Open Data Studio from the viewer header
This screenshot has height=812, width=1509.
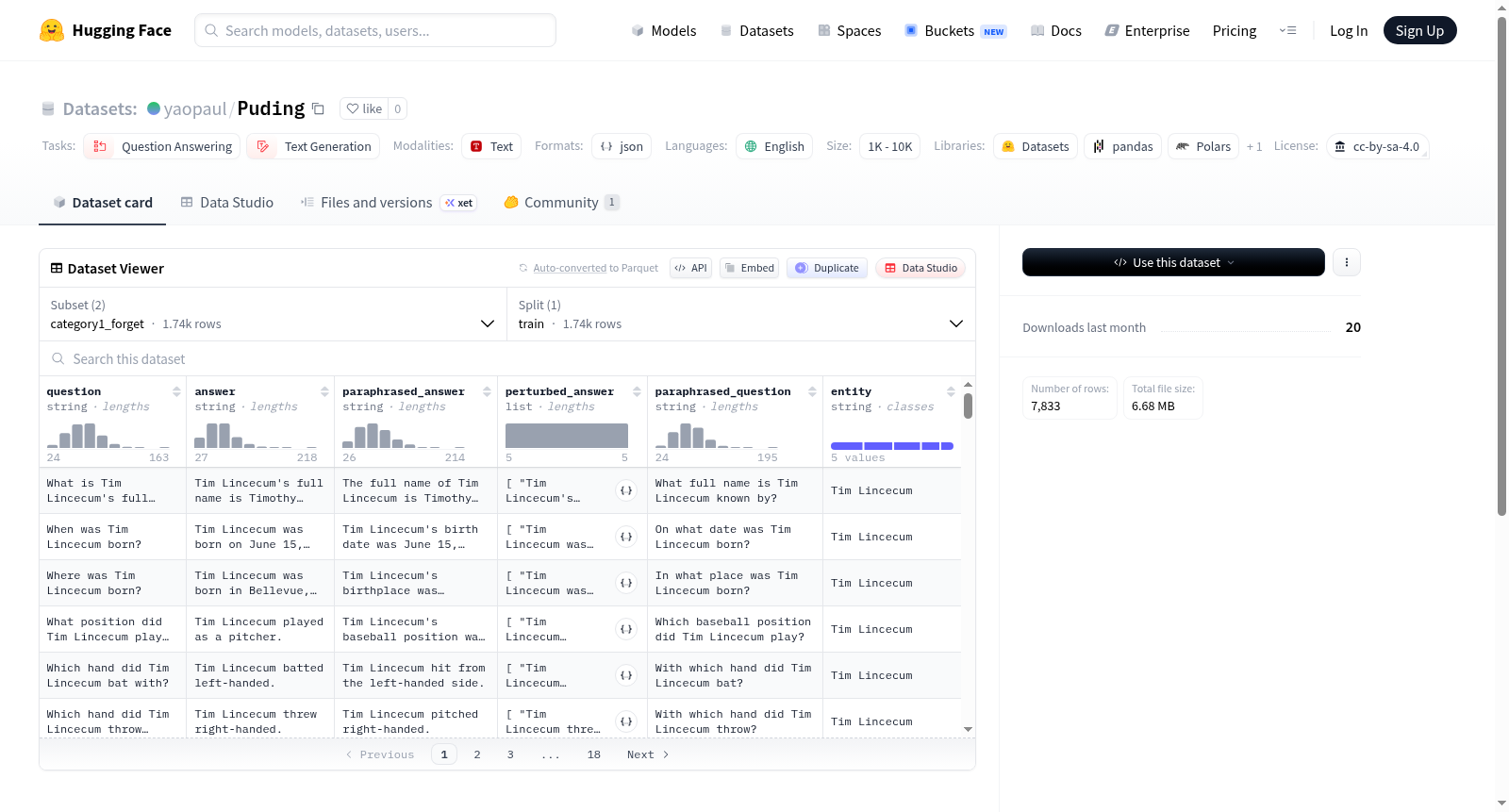coord(920,268)
